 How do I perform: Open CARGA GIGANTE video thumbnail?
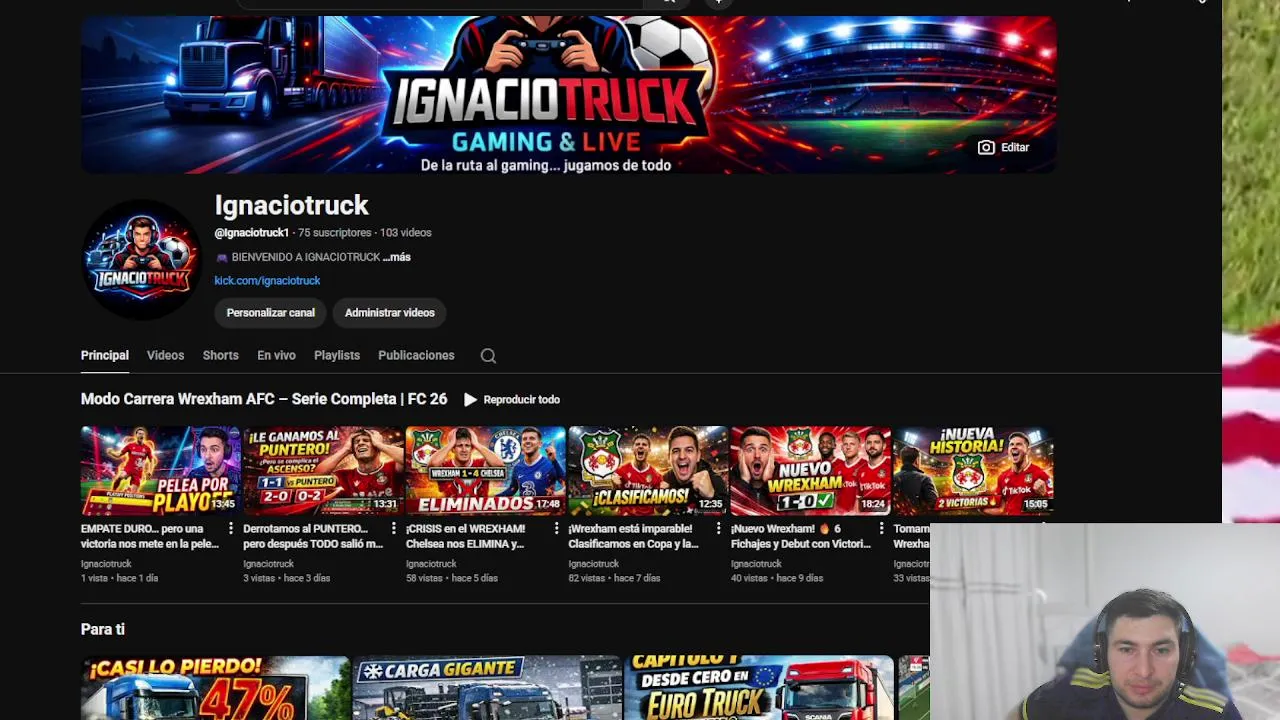487,688
